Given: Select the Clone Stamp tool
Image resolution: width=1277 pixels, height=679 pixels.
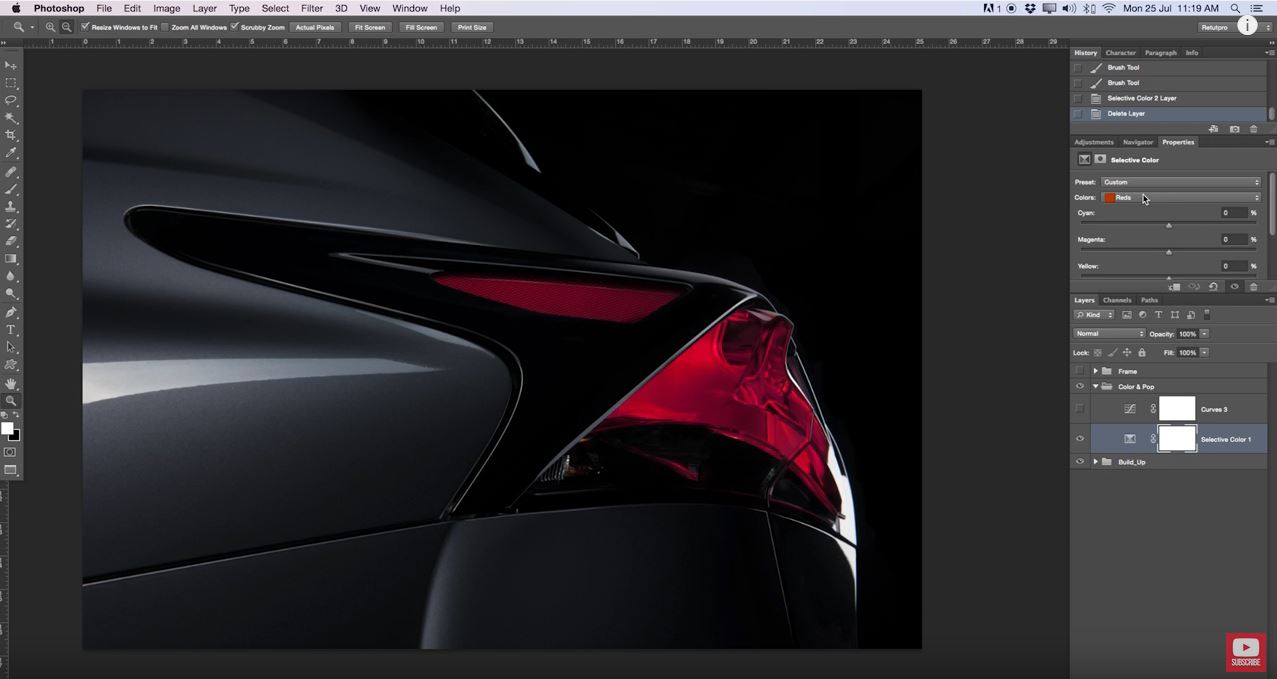Looking at the screenshot, I should [12, 205].
